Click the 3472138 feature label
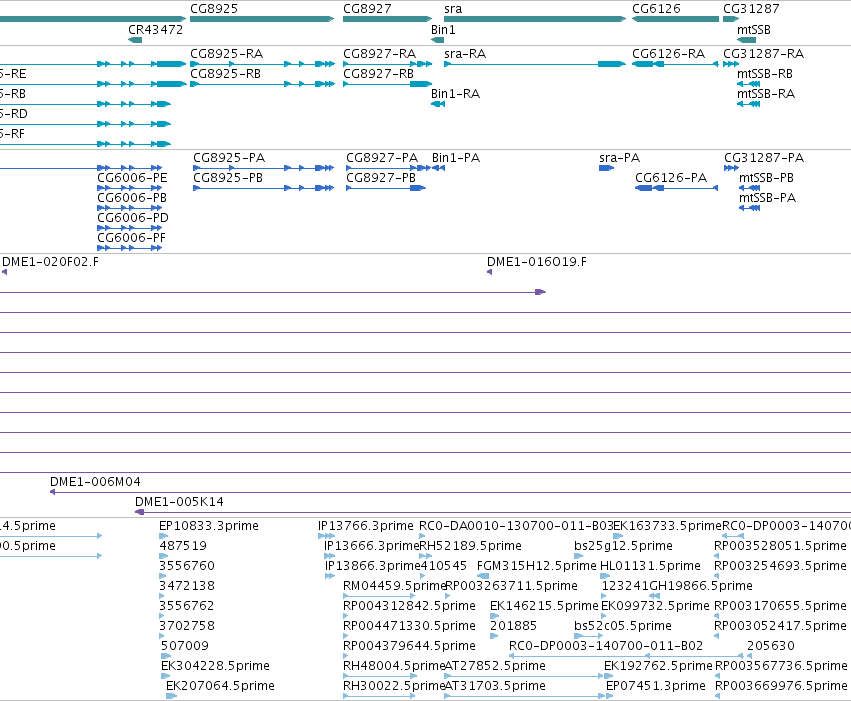Screen dimensions: 851x701 click(187, 586)
